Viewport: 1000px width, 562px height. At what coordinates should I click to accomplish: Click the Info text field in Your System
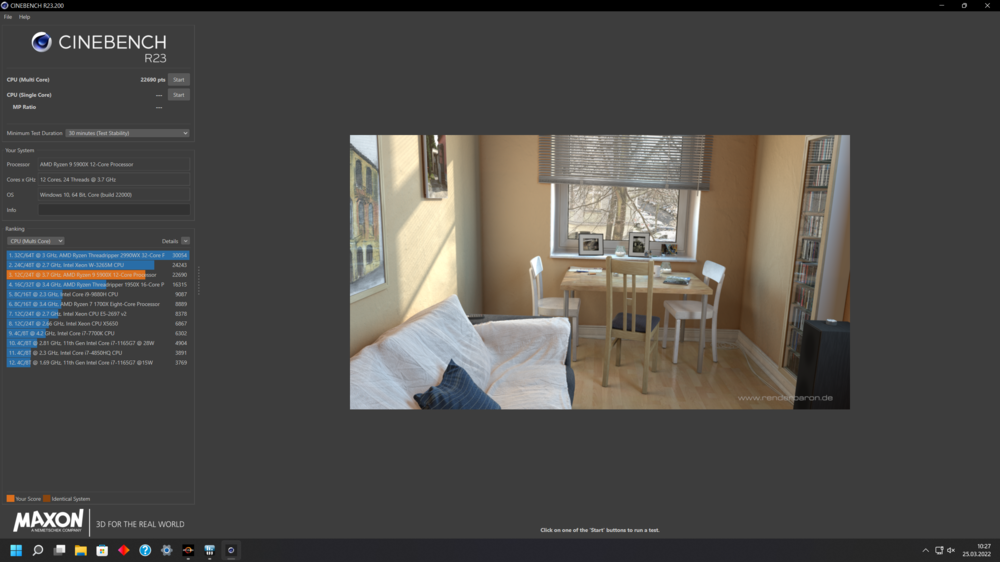pyautogui.click(x=113, y=210)
